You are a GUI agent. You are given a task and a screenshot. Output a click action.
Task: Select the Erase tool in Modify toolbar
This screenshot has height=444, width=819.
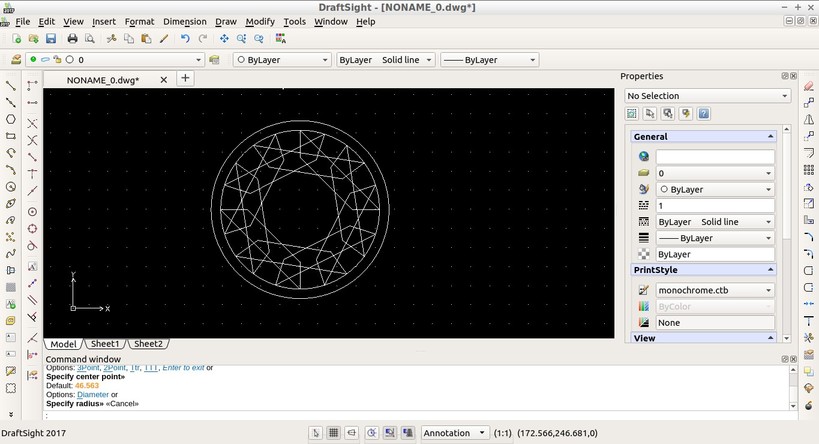click(809, 86)
